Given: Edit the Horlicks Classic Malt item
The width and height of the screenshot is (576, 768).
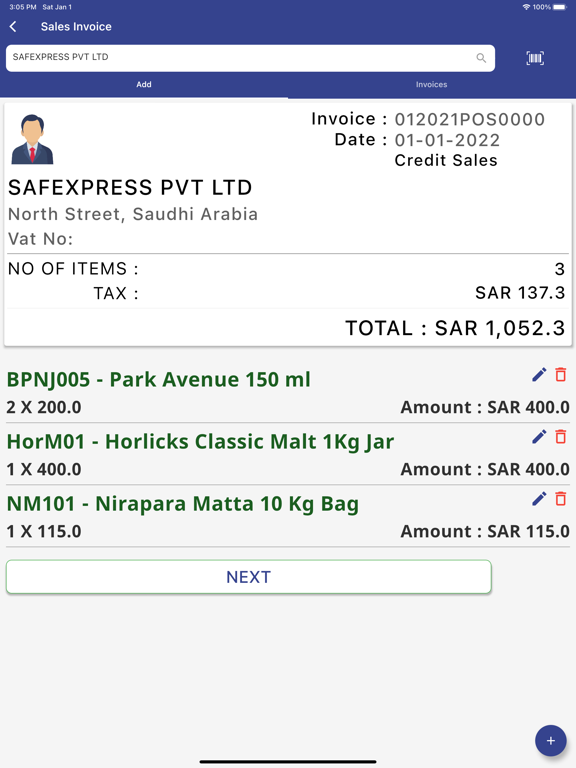Looking at the screenshot, I should 539,437.
